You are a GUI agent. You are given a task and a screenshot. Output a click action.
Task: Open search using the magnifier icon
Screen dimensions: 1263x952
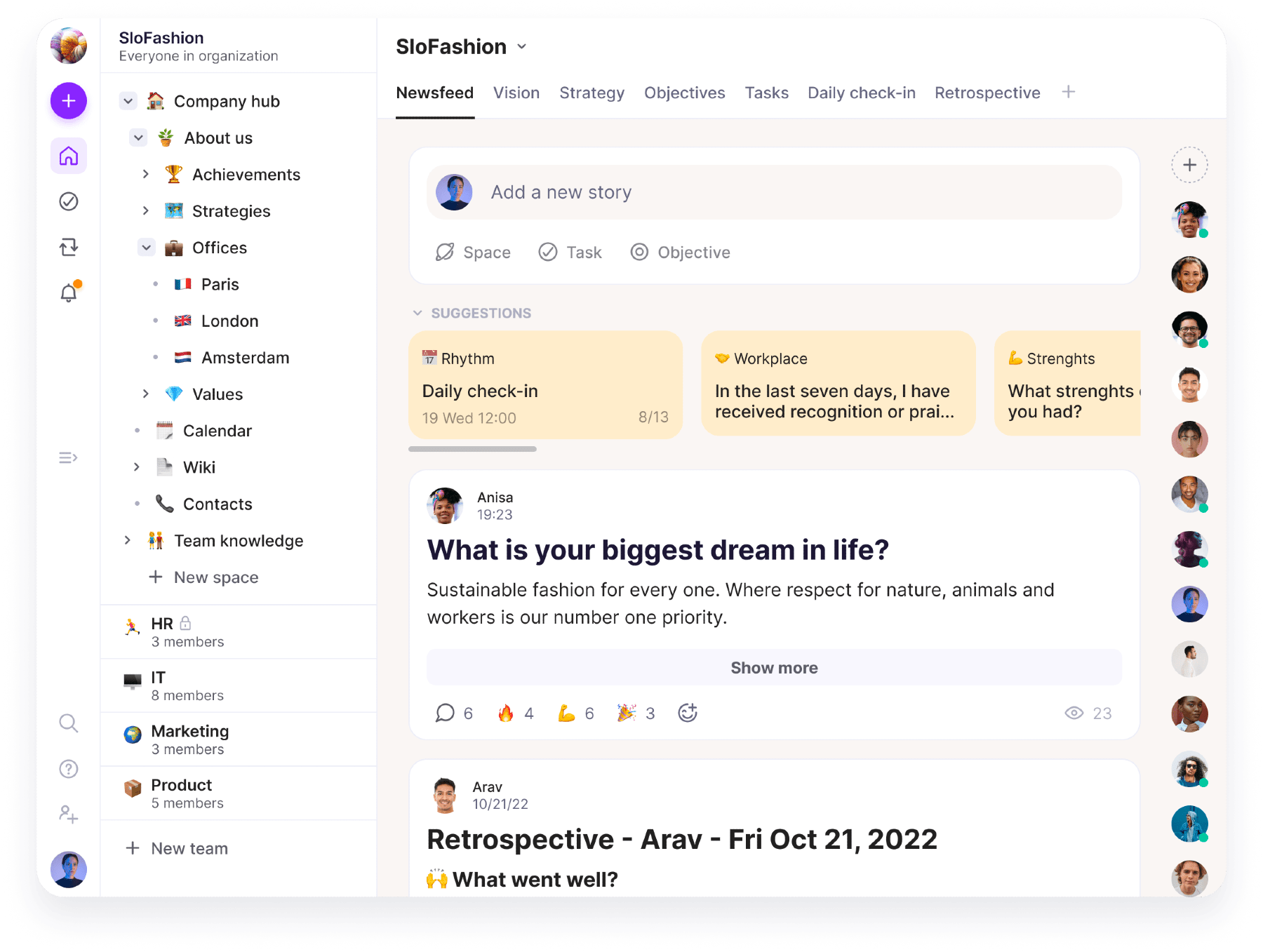[x=68, y=723]
